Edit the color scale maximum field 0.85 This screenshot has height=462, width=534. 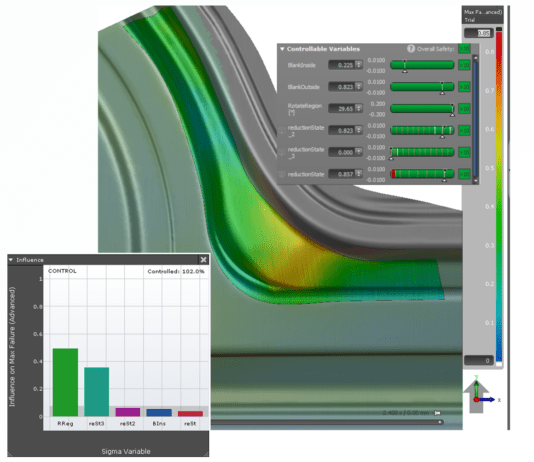tap(478, 33)
